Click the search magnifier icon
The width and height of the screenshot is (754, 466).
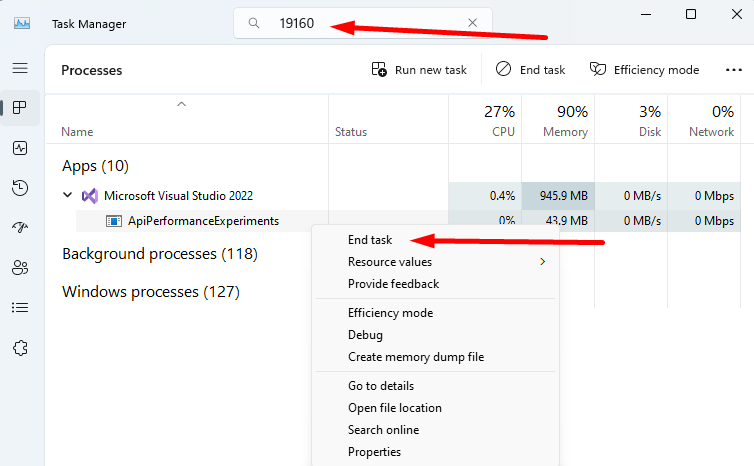point(254,23)
